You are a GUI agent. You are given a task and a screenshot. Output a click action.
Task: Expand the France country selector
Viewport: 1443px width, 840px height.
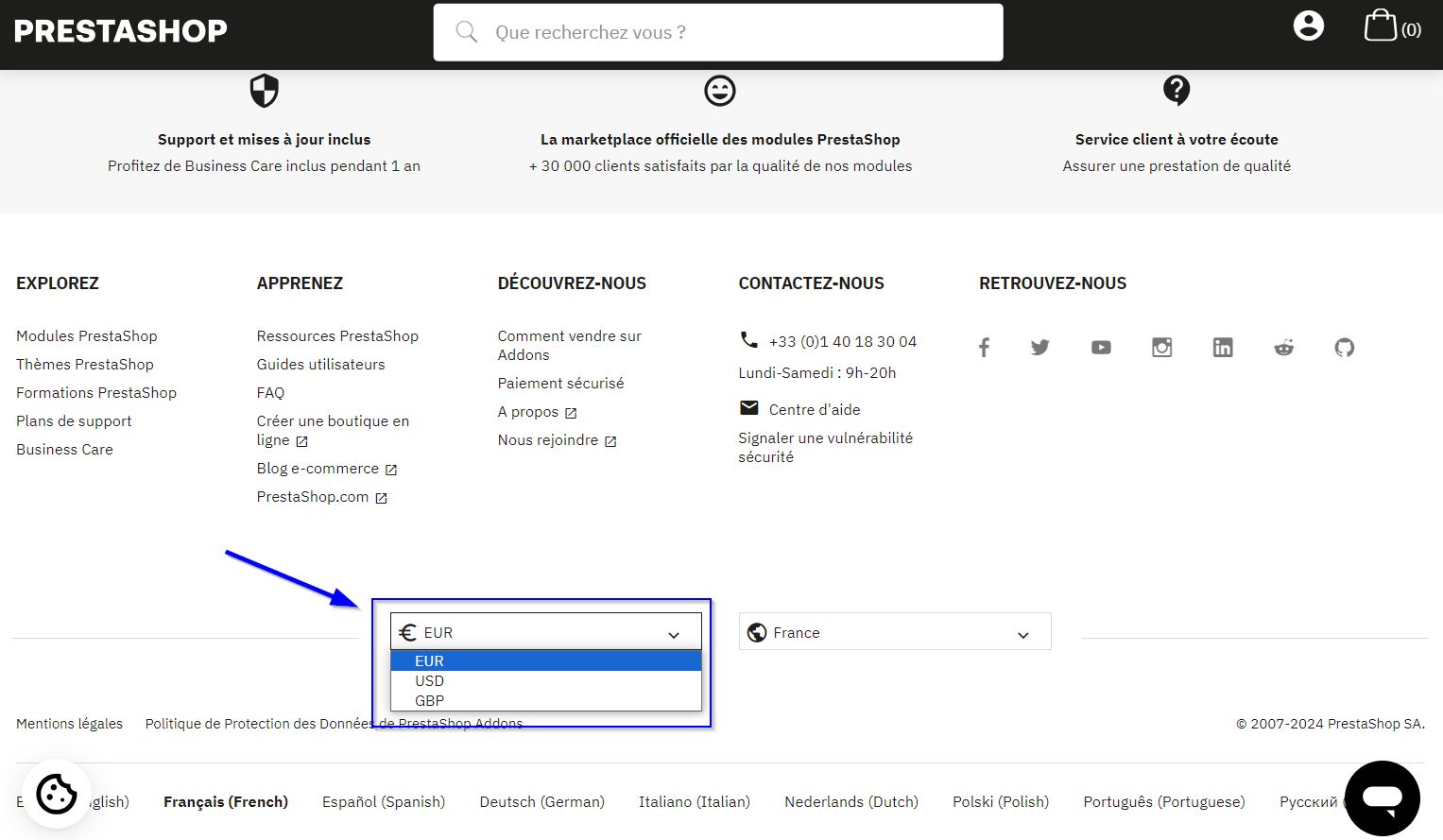[894, 632]
